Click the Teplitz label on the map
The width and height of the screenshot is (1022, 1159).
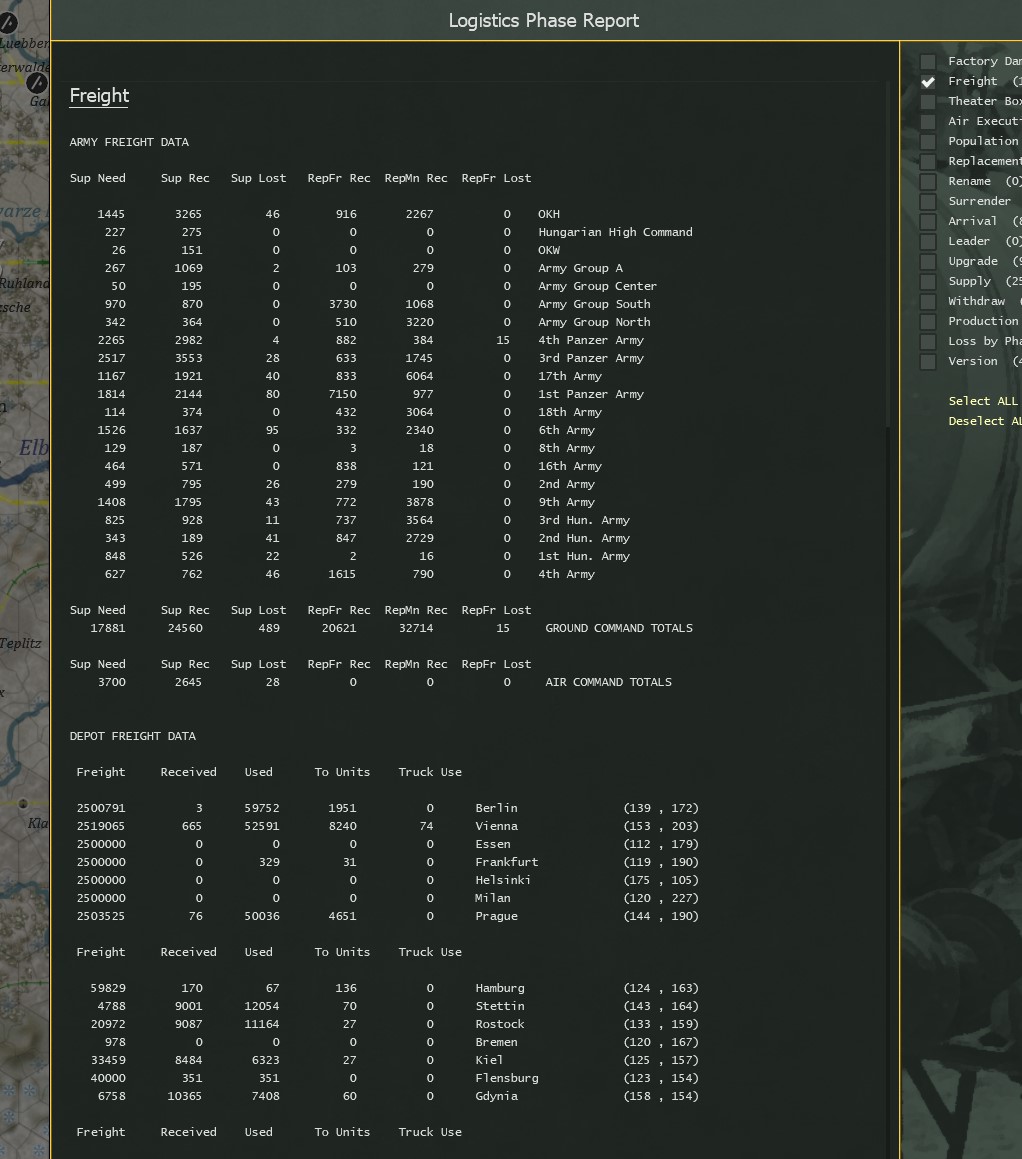pos(21,643)
